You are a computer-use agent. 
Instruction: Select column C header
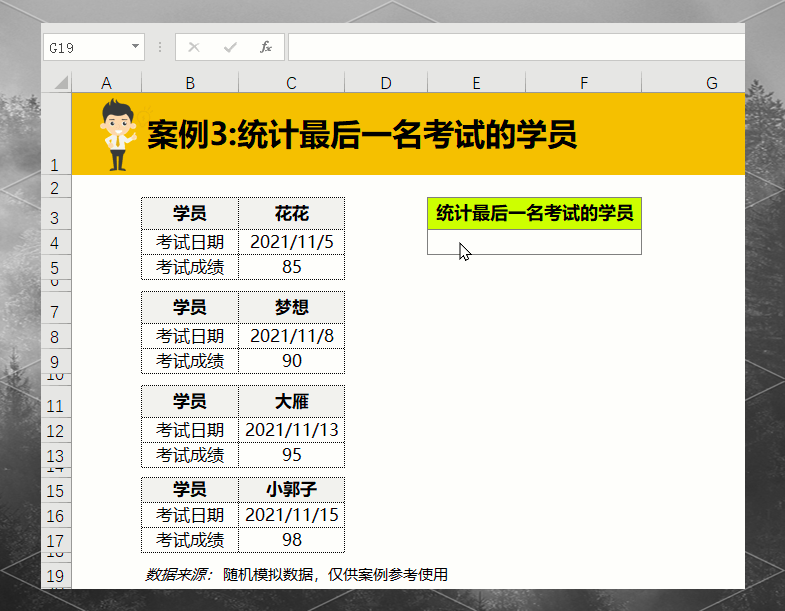pos(291,83)
